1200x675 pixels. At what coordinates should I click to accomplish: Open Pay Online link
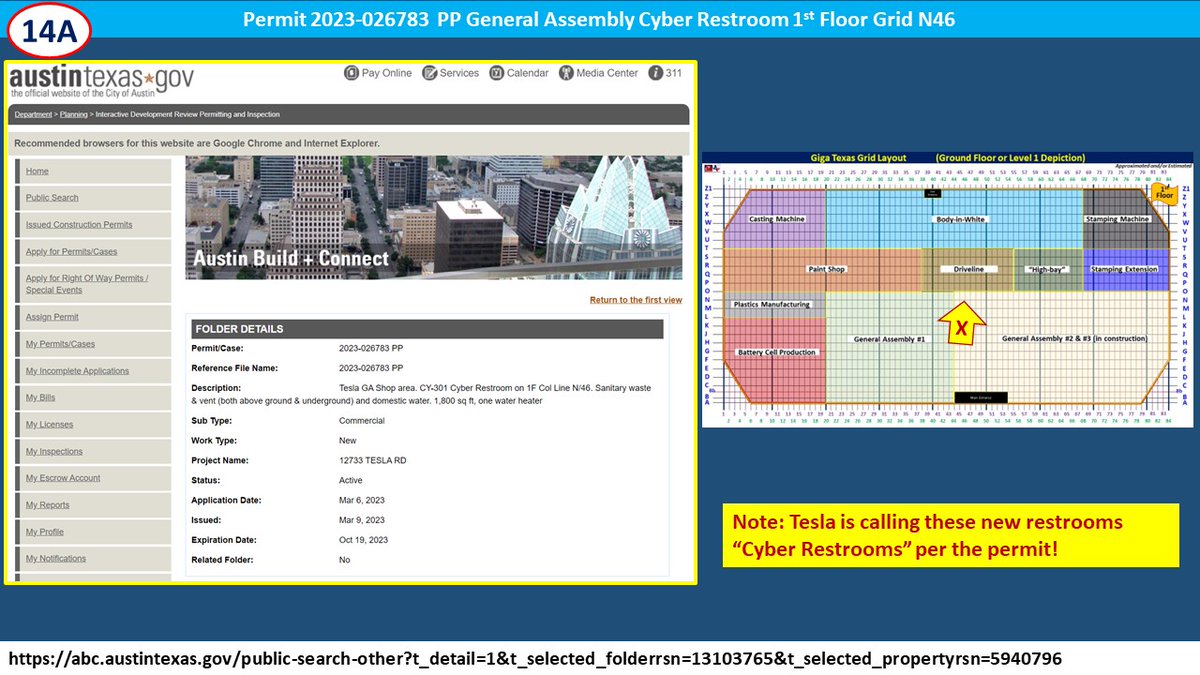(x=386, y=73)
